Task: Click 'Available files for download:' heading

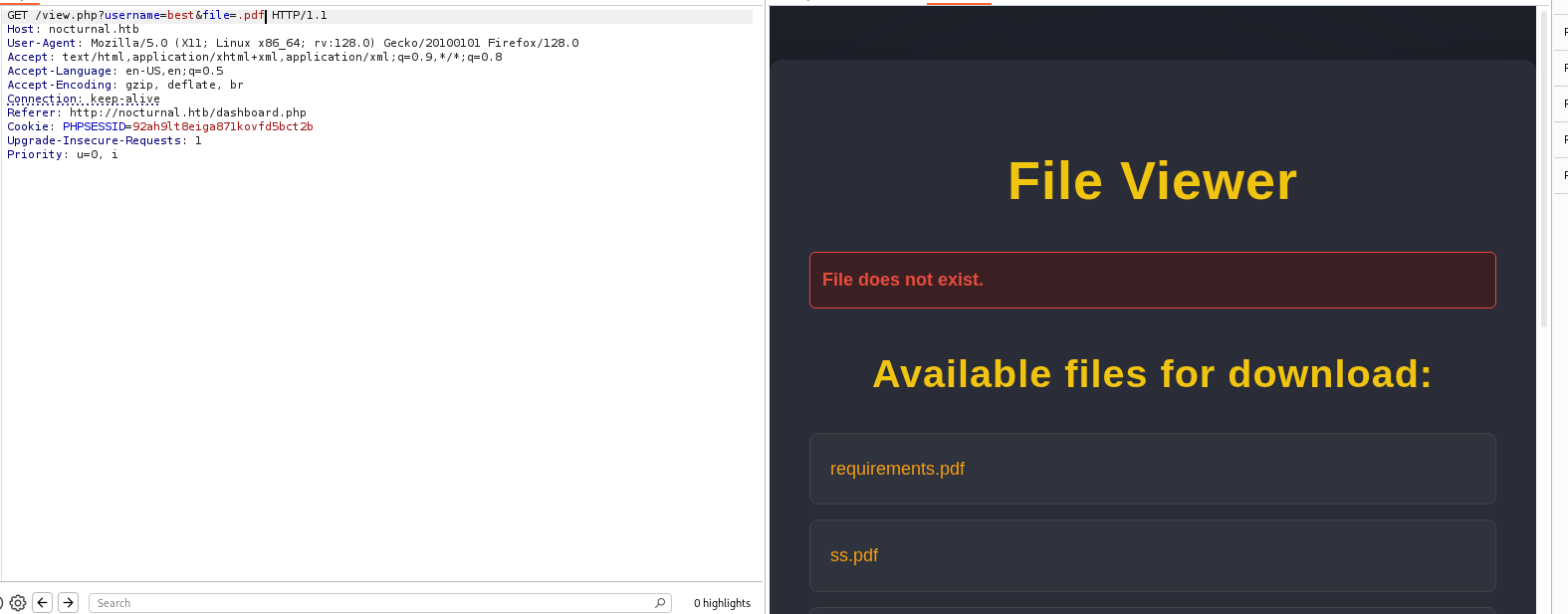Action: pyautogui.click(x=1152, y=374)
